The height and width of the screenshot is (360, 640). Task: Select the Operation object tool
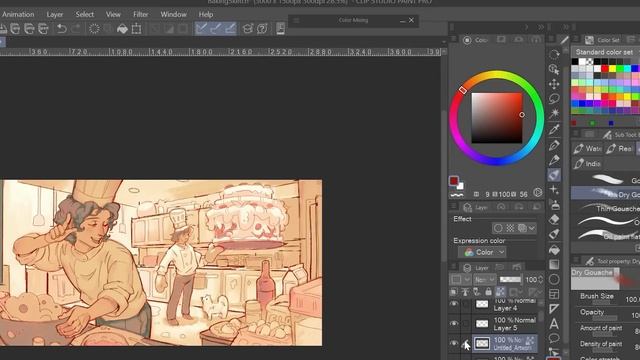point(554,69)
